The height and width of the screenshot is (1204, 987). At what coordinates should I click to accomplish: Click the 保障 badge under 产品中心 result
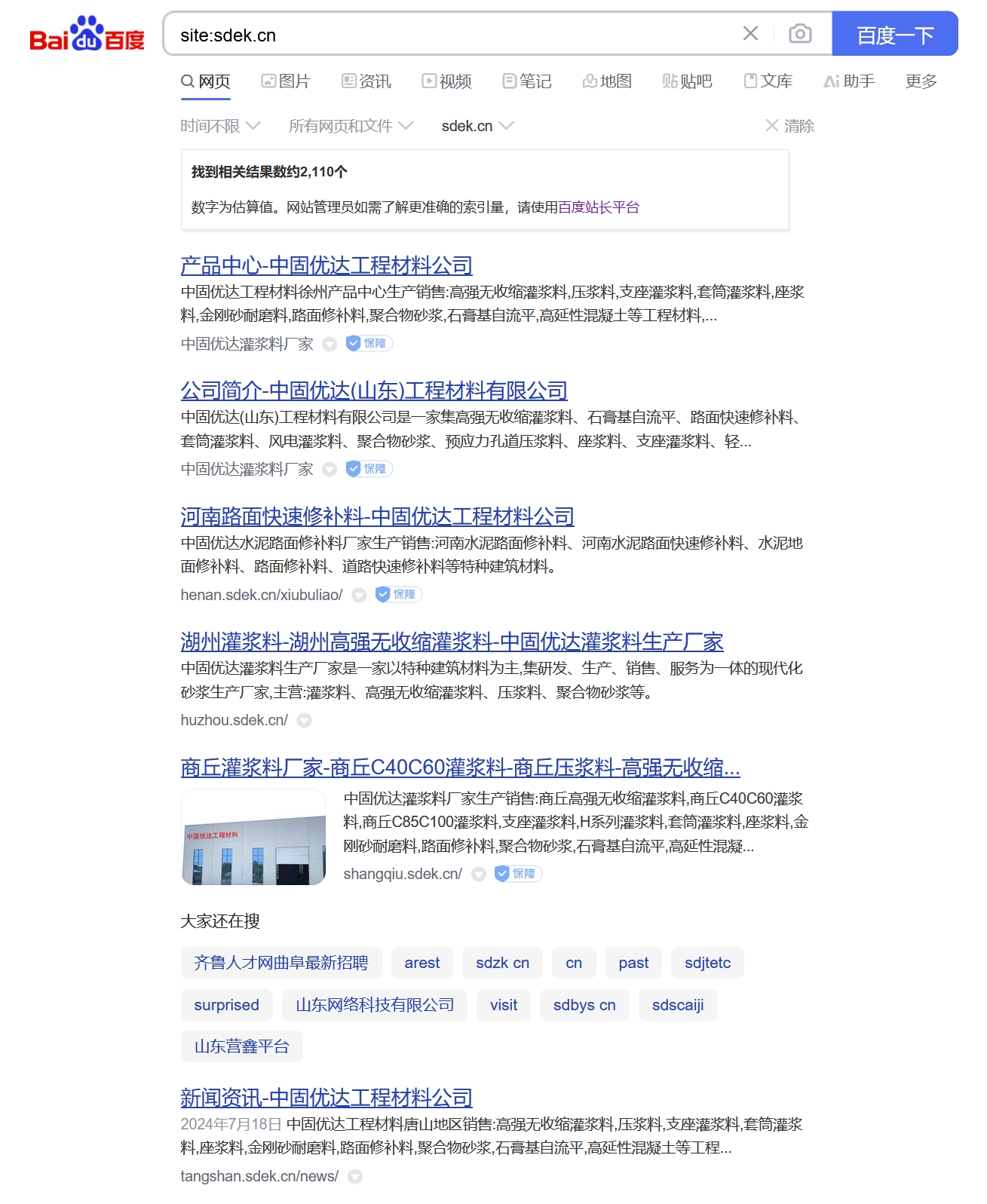click(369, 344)
